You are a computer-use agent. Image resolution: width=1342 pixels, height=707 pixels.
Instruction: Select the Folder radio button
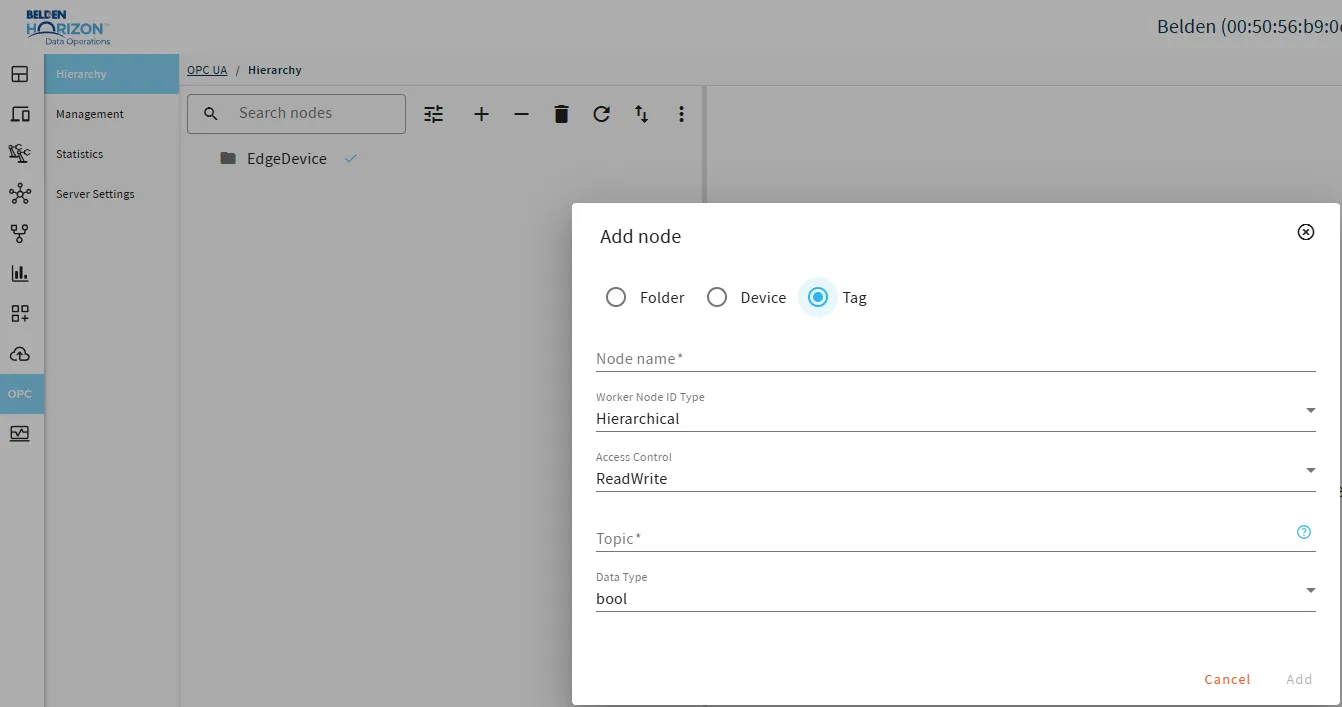point(616,297)
